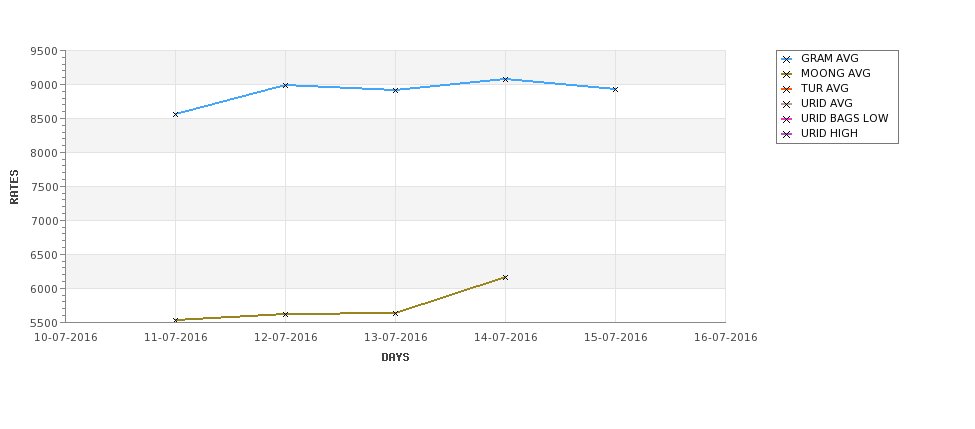Select MOONG AVG data point on 12-07-2016
Screen dimensions: 975x429
coord(285,314)
